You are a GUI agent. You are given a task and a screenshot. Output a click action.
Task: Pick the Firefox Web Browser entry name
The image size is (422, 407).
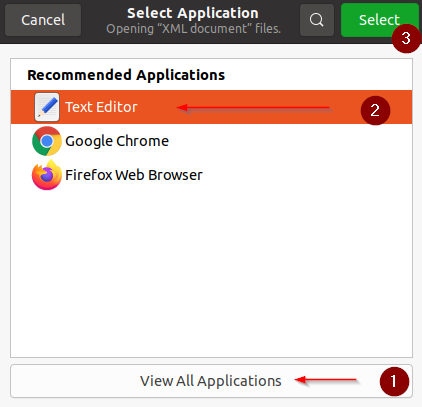(134, 175)
